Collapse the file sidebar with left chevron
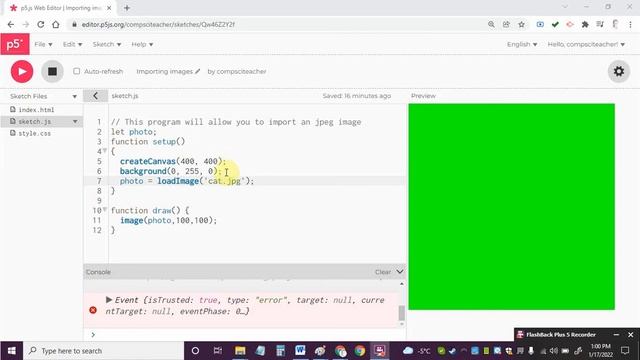Viewport: 640px width, 360px height. pyautogui.click(x=96, y=96)
